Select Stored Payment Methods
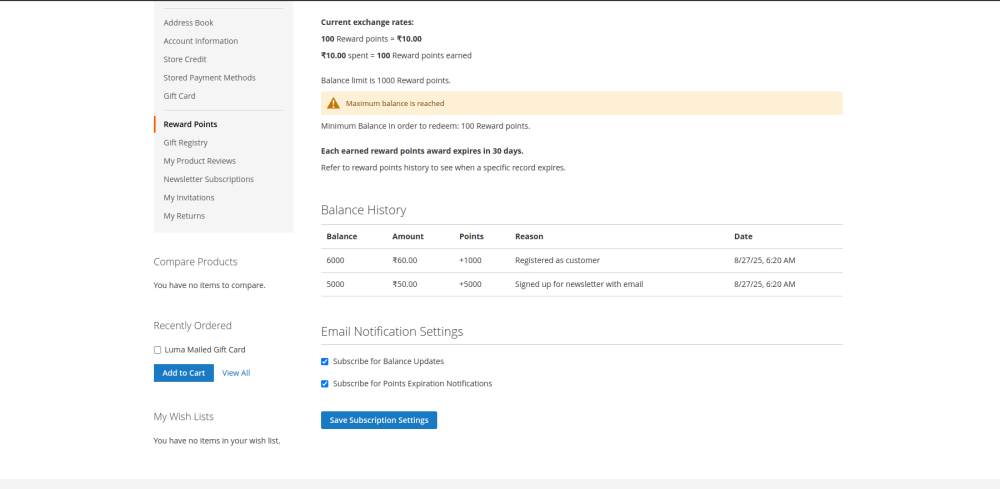1000x489 pixels. tap(209, 78)
